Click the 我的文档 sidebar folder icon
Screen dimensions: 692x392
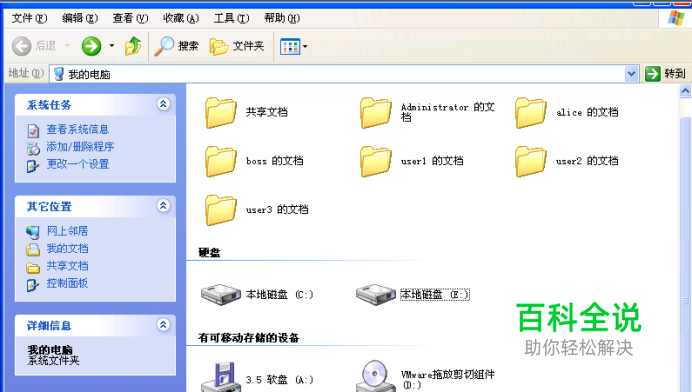click(x=33, y=250)
